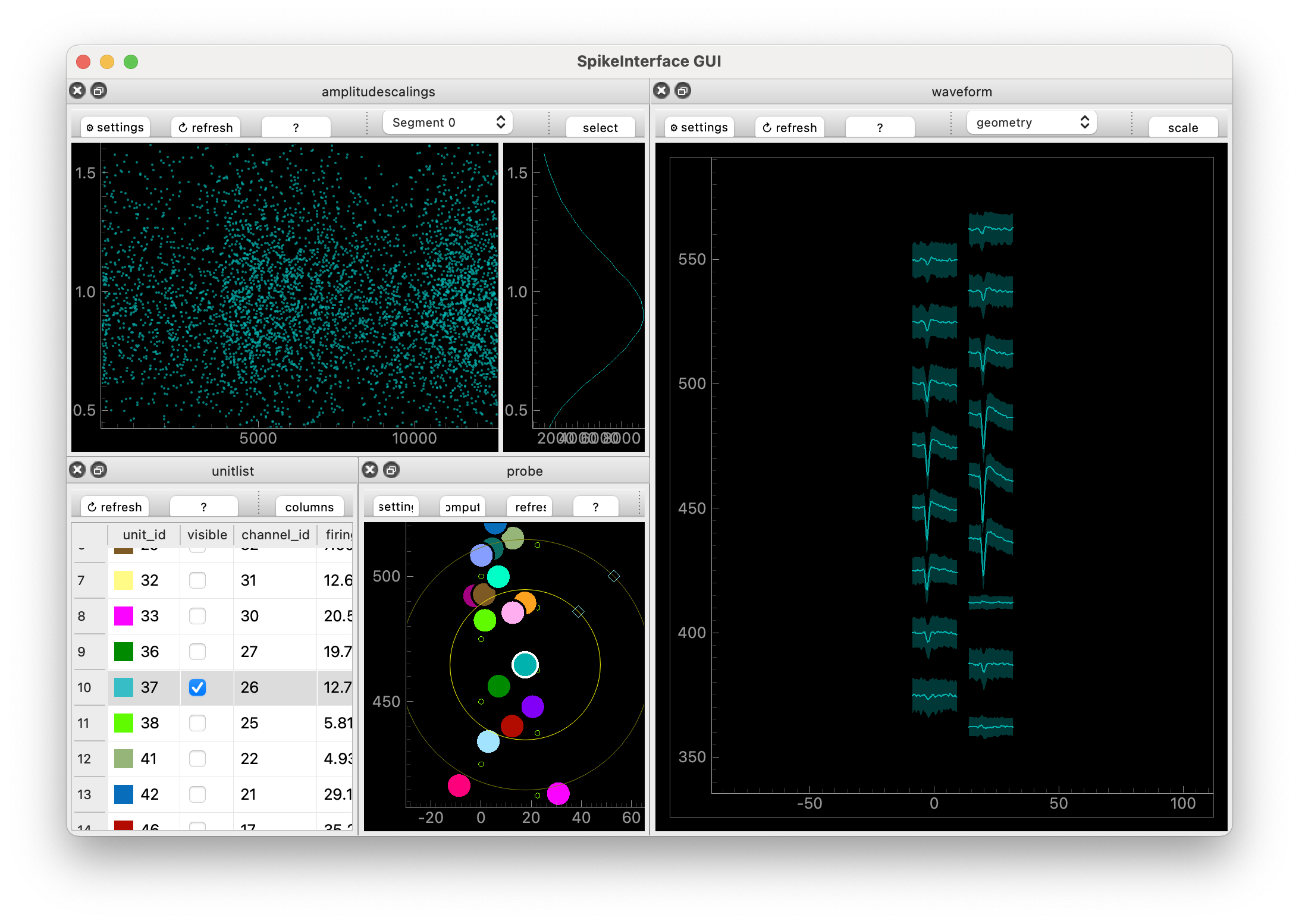Click the magenta color swatch of unit 33
Screen dimensions: 1299x924
coord(124,616)
